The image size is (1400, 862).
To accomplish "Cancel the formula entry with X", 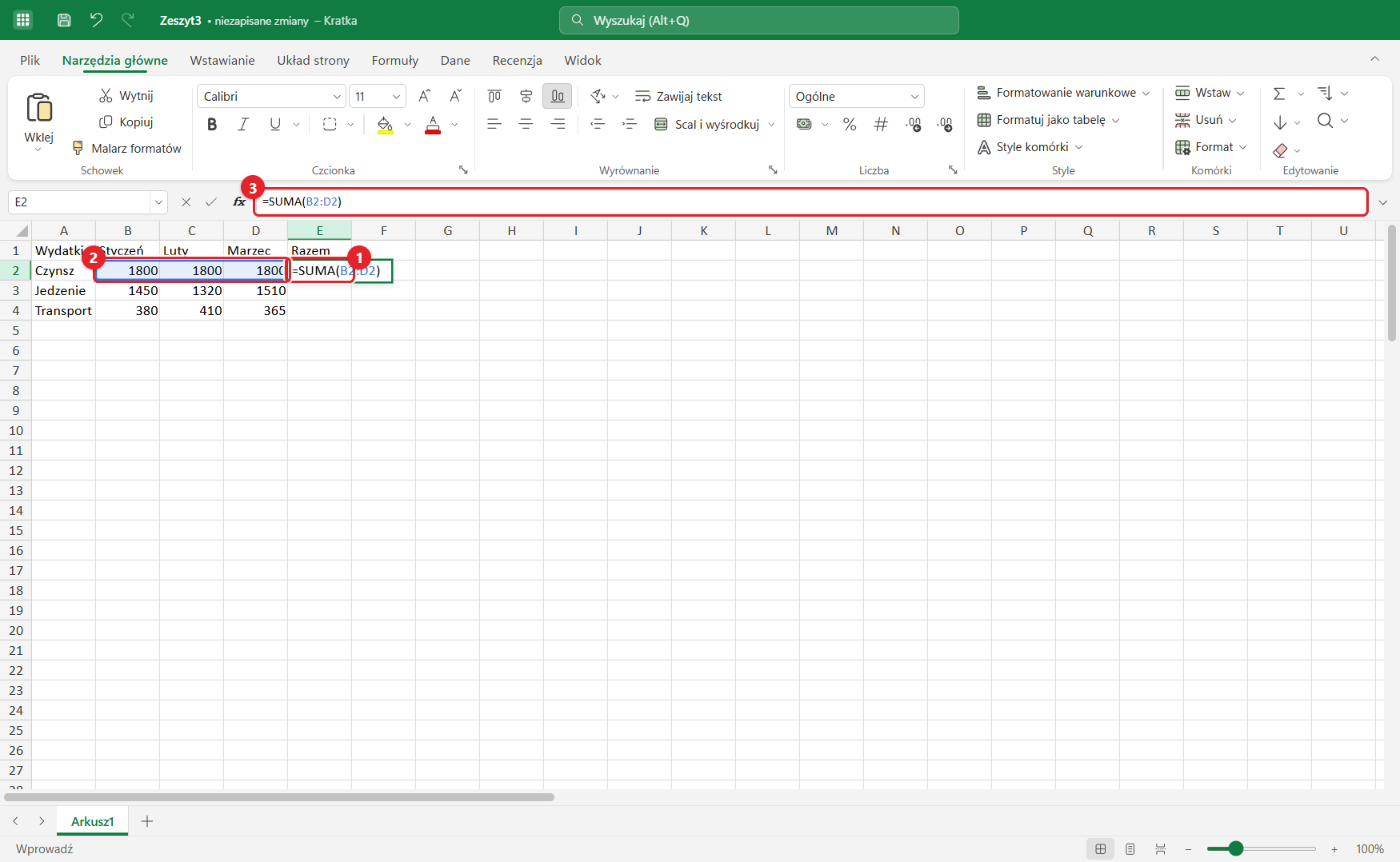I will pyautogui.click(x=186, y=202).
